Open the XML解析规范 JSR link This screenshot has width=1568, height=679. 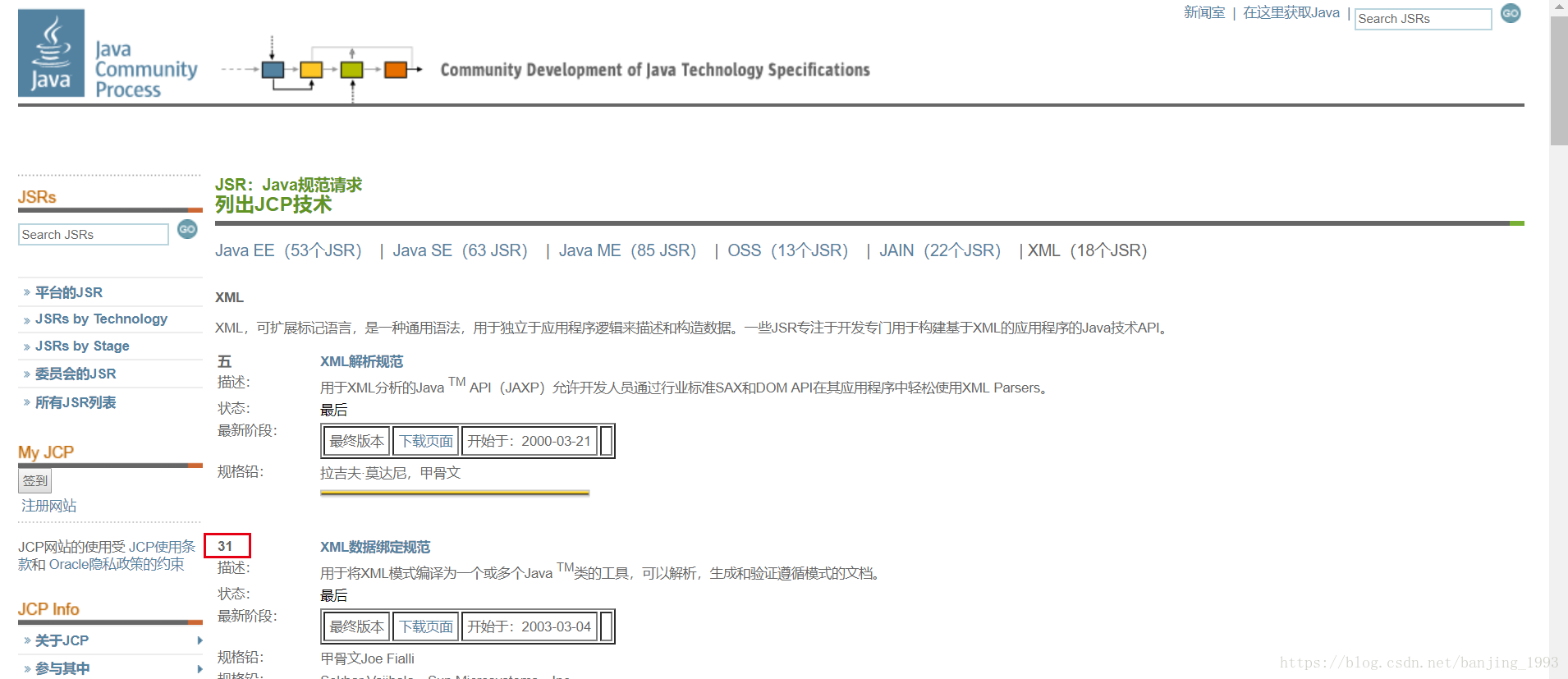(x=361, y=361)
